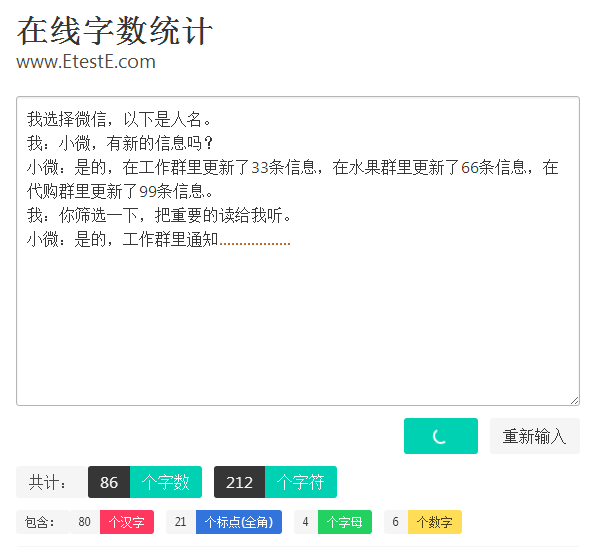Open the www.EtestE.com link
This screenshot has height=547, width=592.
pos(86,62)
